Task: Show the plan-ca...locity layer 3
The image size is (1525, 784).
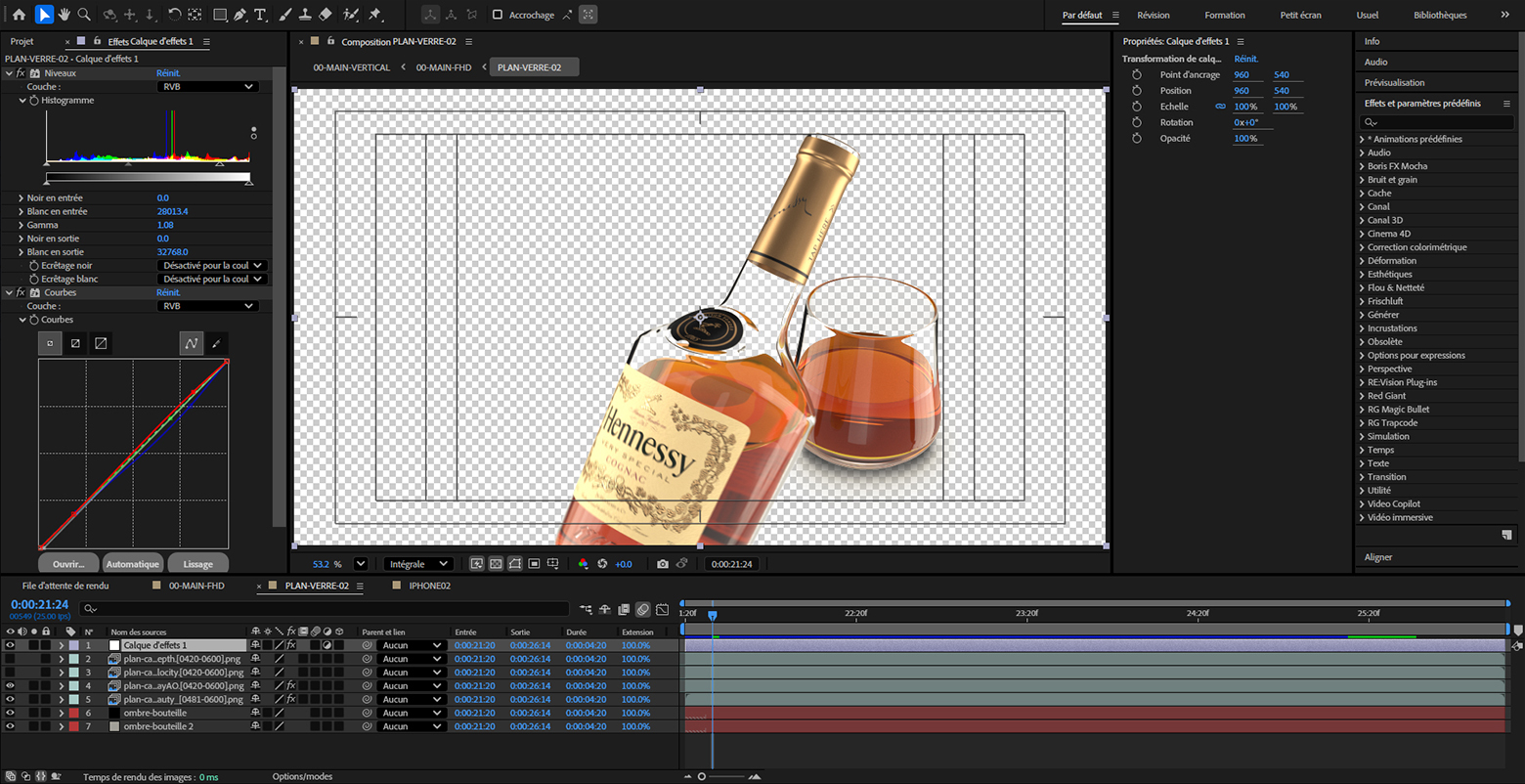Action: point(10,673)
